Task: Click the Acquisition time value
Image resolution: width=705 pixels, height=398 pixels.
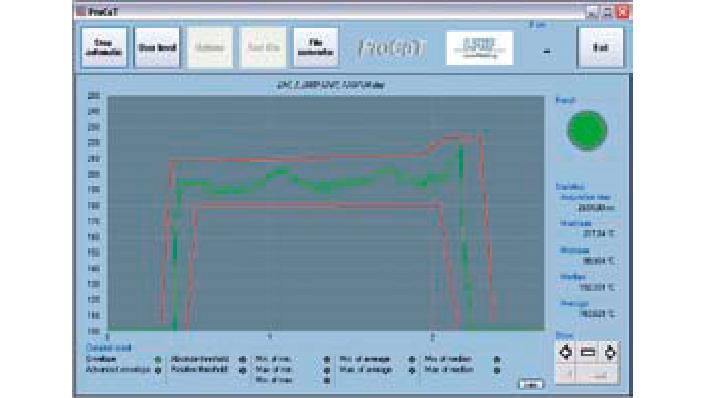Action: tap(596, 208)
